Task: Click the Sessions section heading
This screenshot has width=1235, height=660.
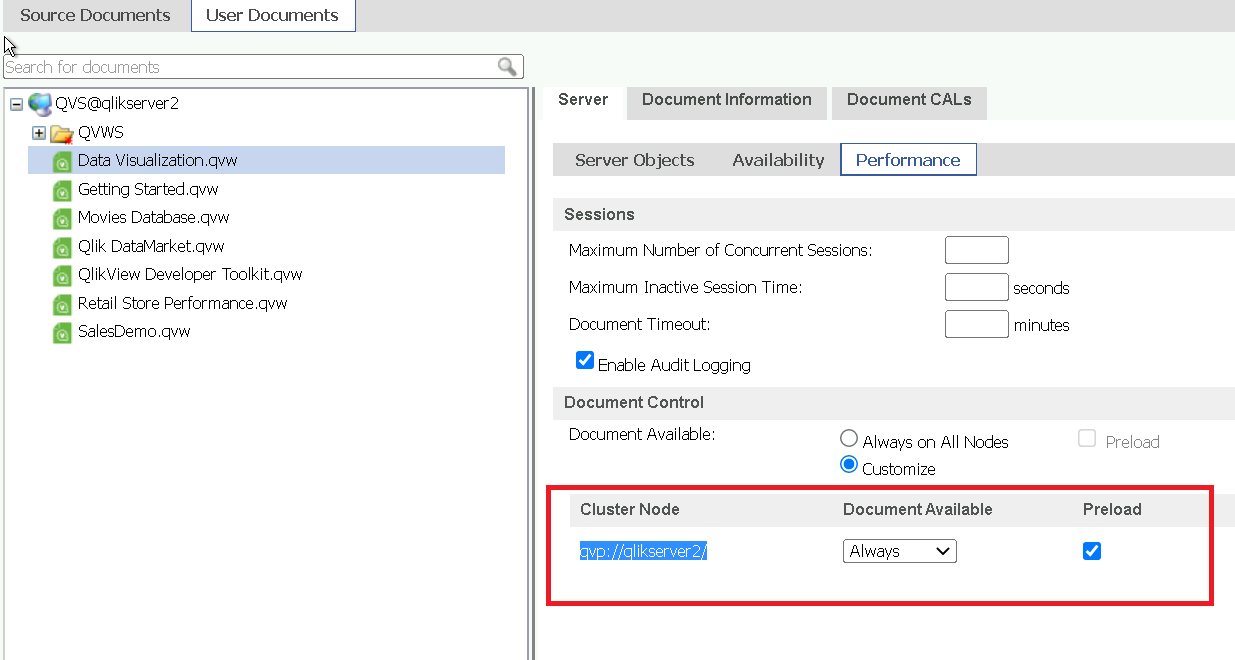Action: 599,214
